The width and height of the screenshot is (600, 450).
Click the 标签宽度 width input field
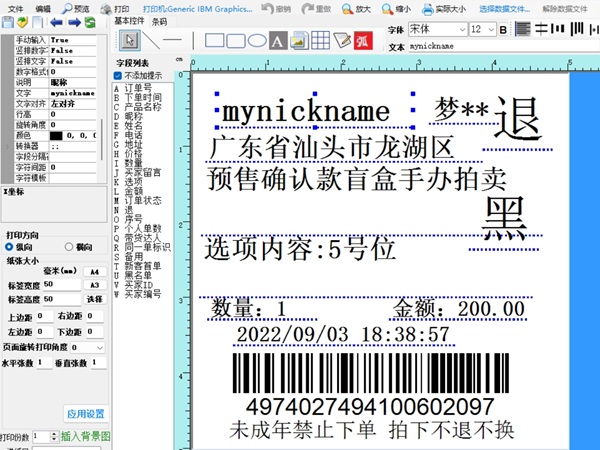[62, 284]
